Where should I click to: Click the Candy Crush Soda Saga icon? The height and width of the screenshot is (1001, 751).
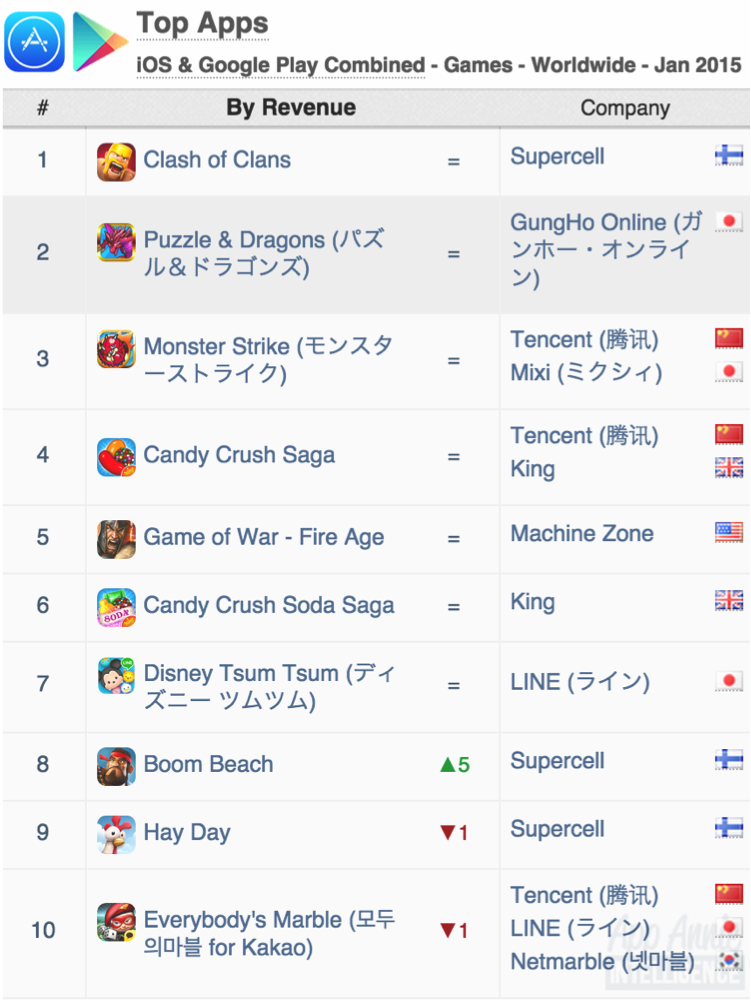(x=116, y=607)
